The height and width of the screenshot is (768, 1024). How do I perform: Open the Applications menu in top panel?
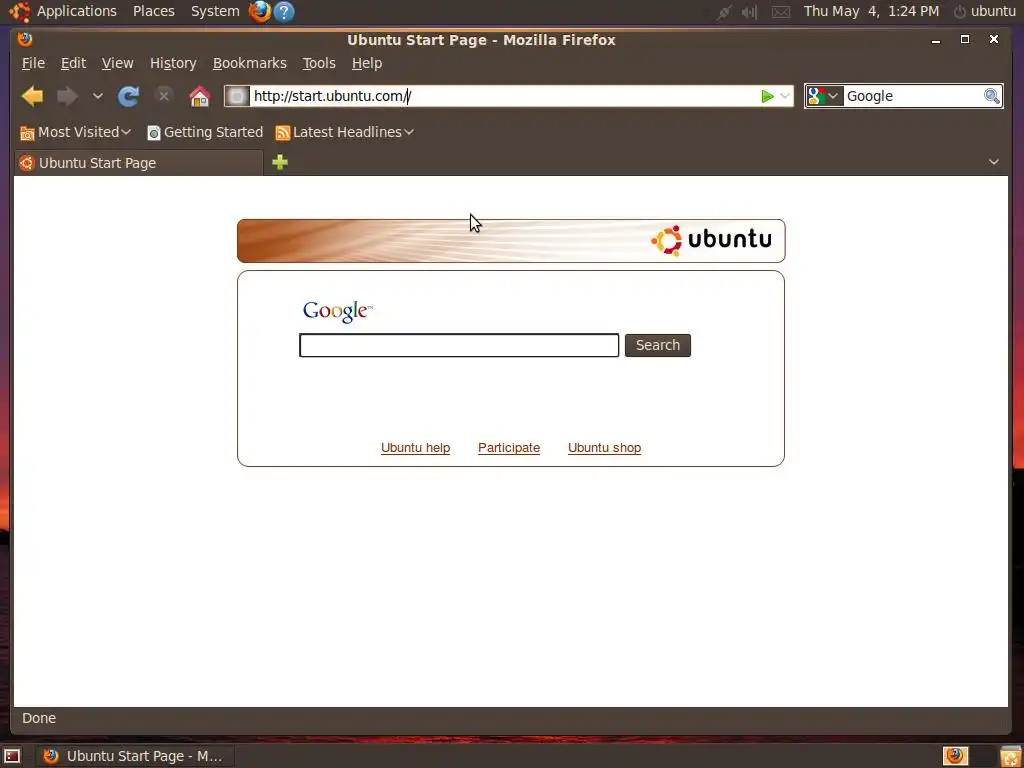76,11
